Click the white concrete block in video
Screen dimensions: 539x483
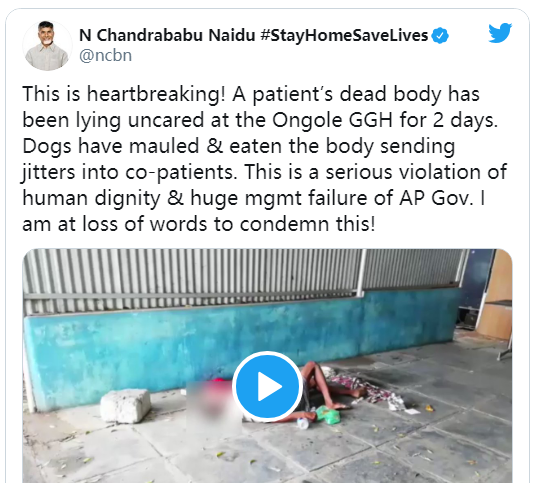coord(126,405)
